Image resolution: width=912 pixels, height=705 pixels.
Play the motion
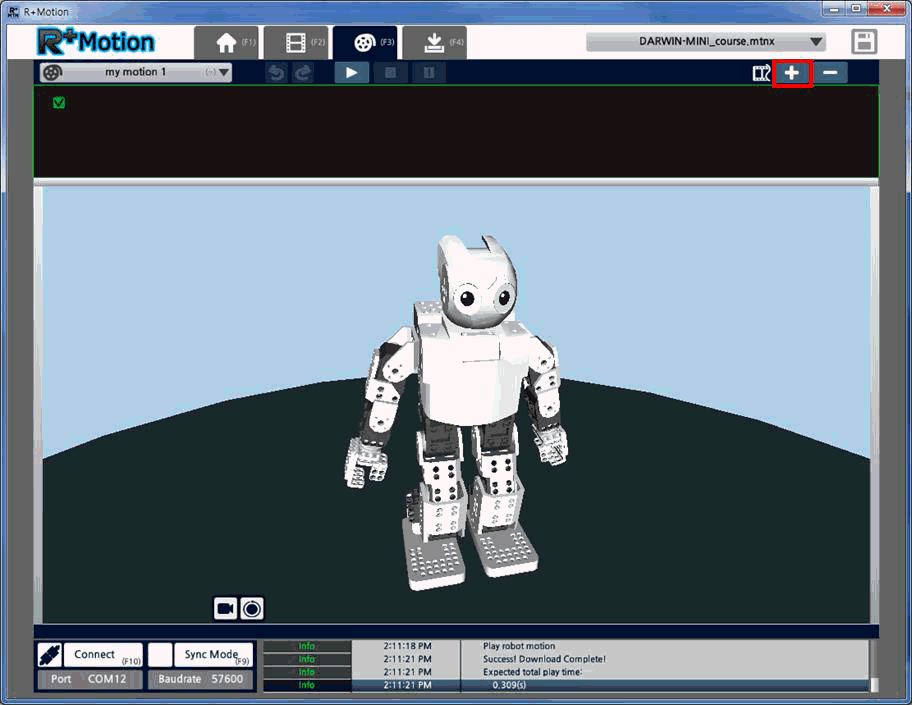click(351, 73)
